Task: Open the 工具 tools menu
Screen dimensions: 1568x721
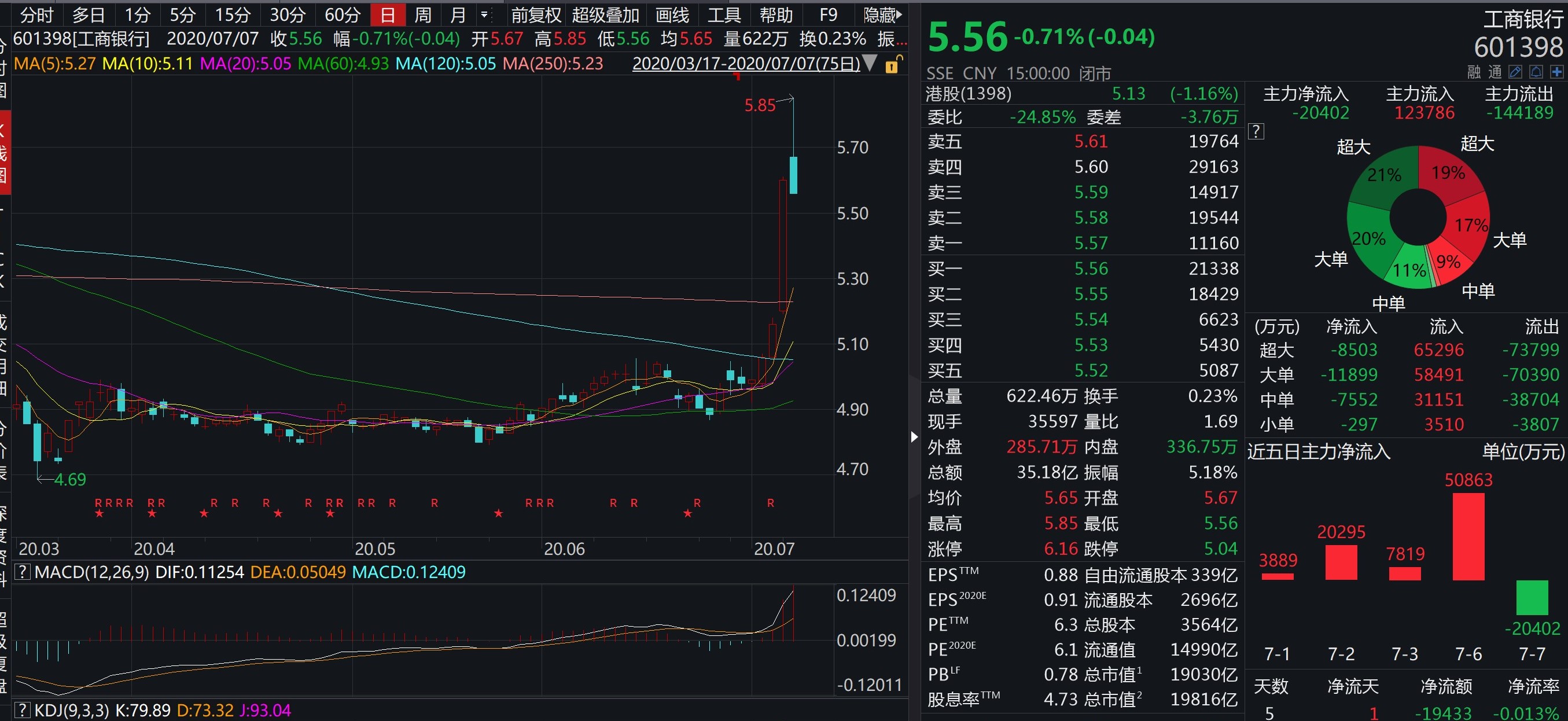Action: click(x=724, y=14)
